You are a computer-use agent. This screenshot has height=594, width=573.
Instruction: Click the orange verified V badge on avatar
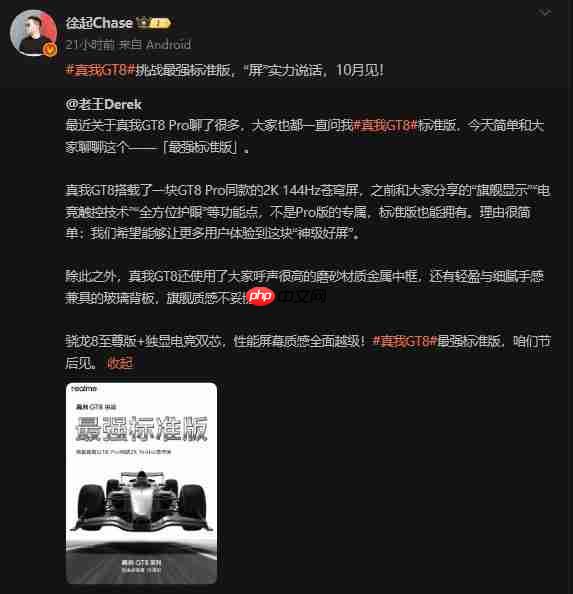pos(50,50)
